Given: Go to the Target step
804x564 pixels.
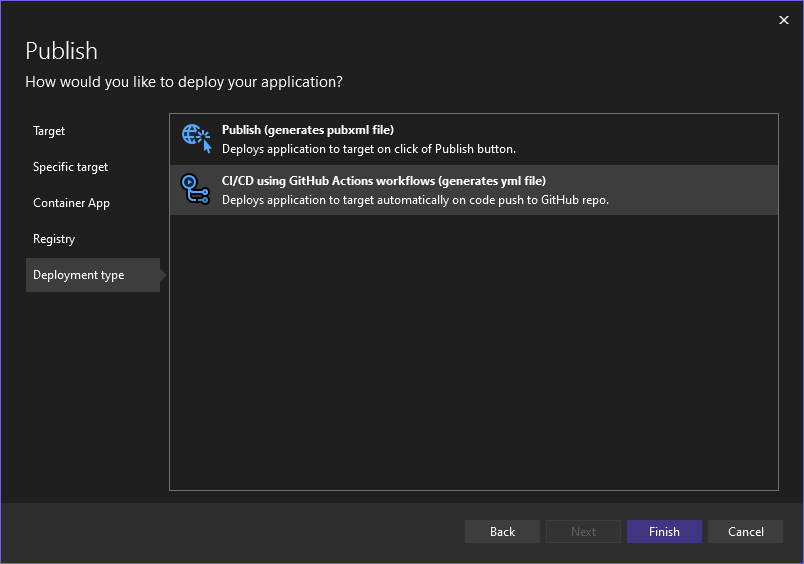Looking at the screenshot, I should 49,131.
